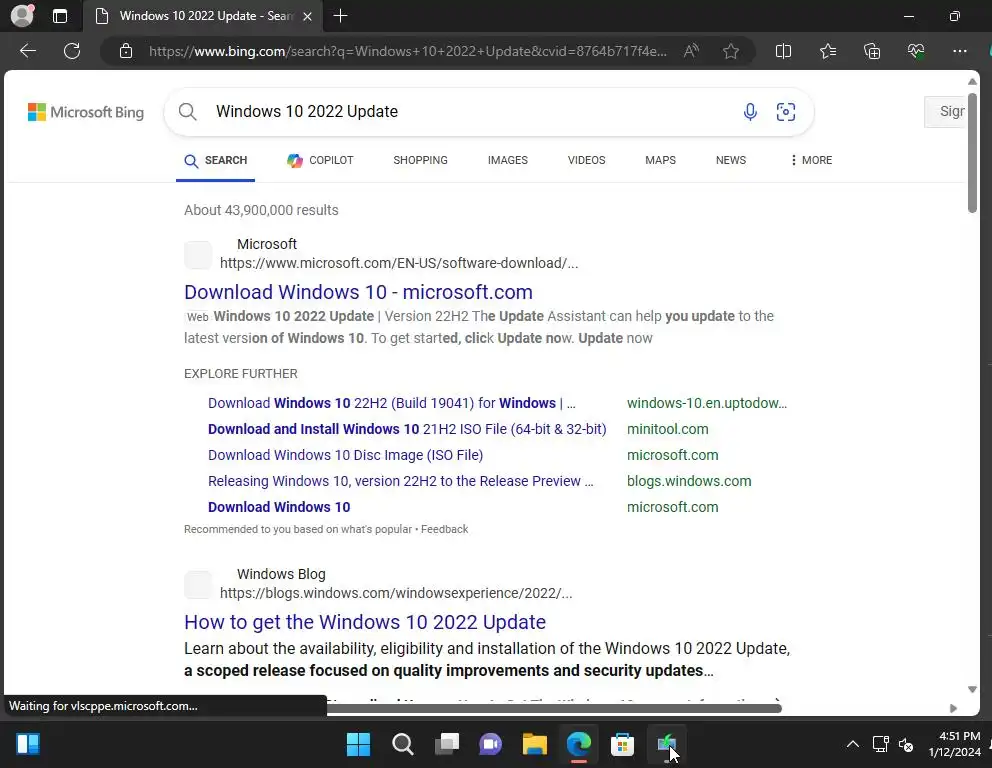Open the Edge profile avatar
992x768 pixels.
pyautogui.click(x=22, y=16)
